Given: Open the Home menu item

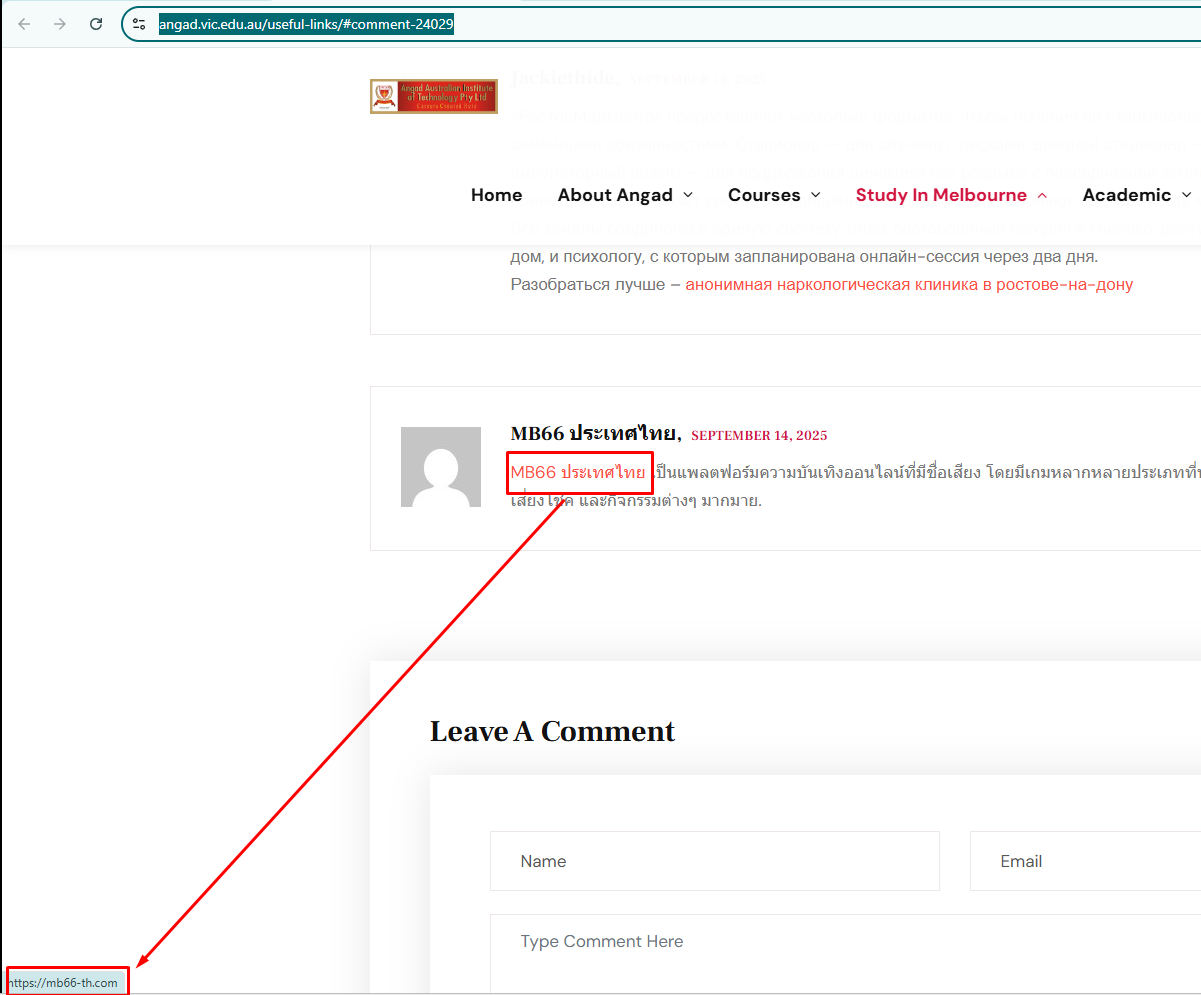Looking at the screenshot, I should (497, 195).
